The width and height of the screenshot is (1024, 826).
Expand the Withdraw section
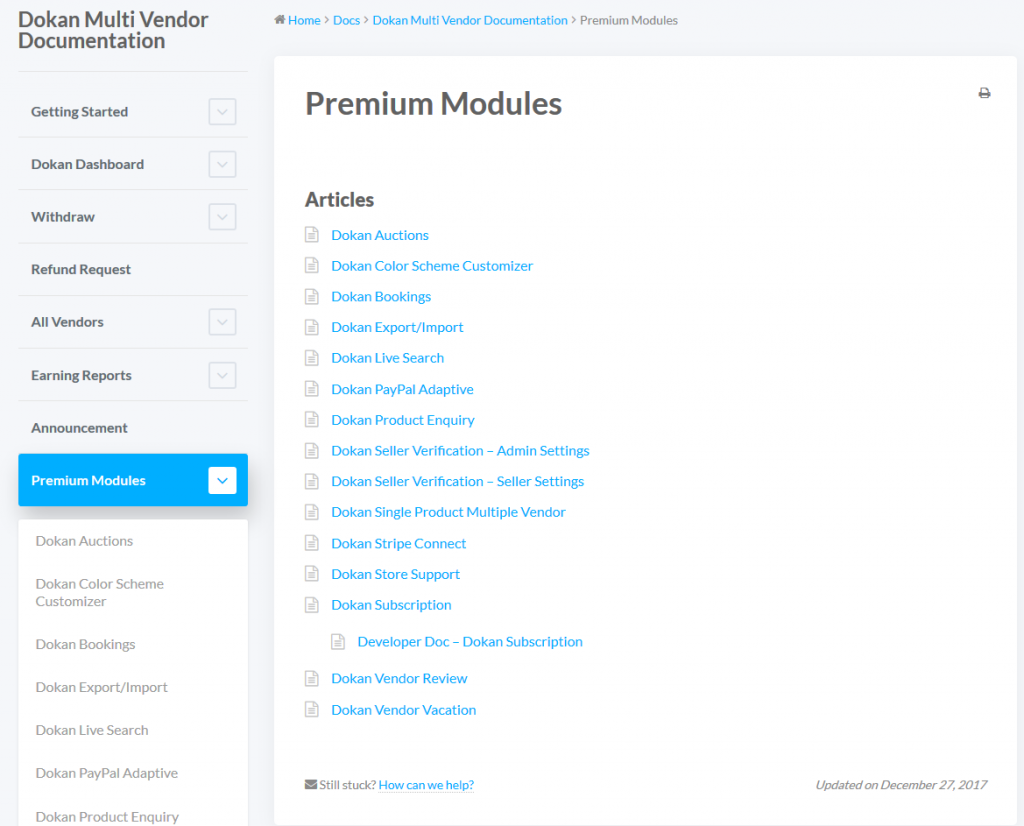[222, 216]
